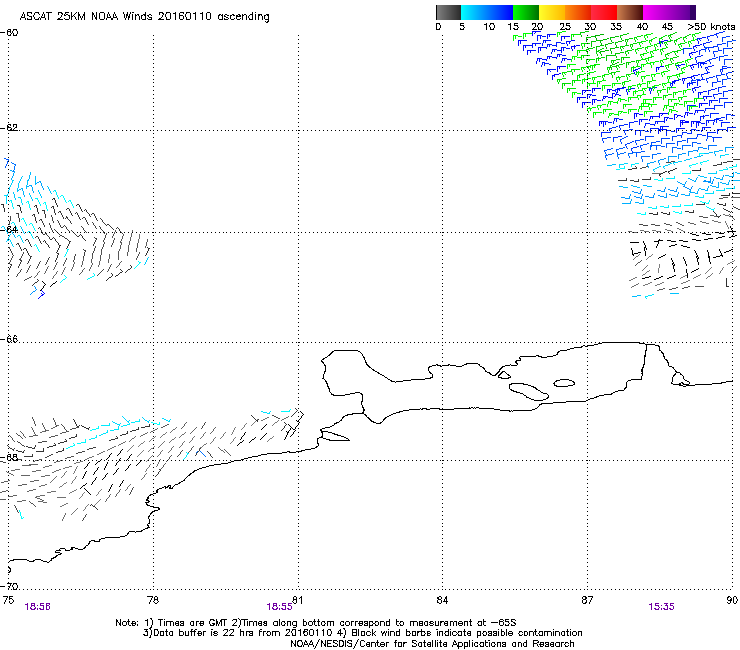This screenshot has height=650, width=740.
Task: Click the longitude label '84'
Action: tap(442, 599)
